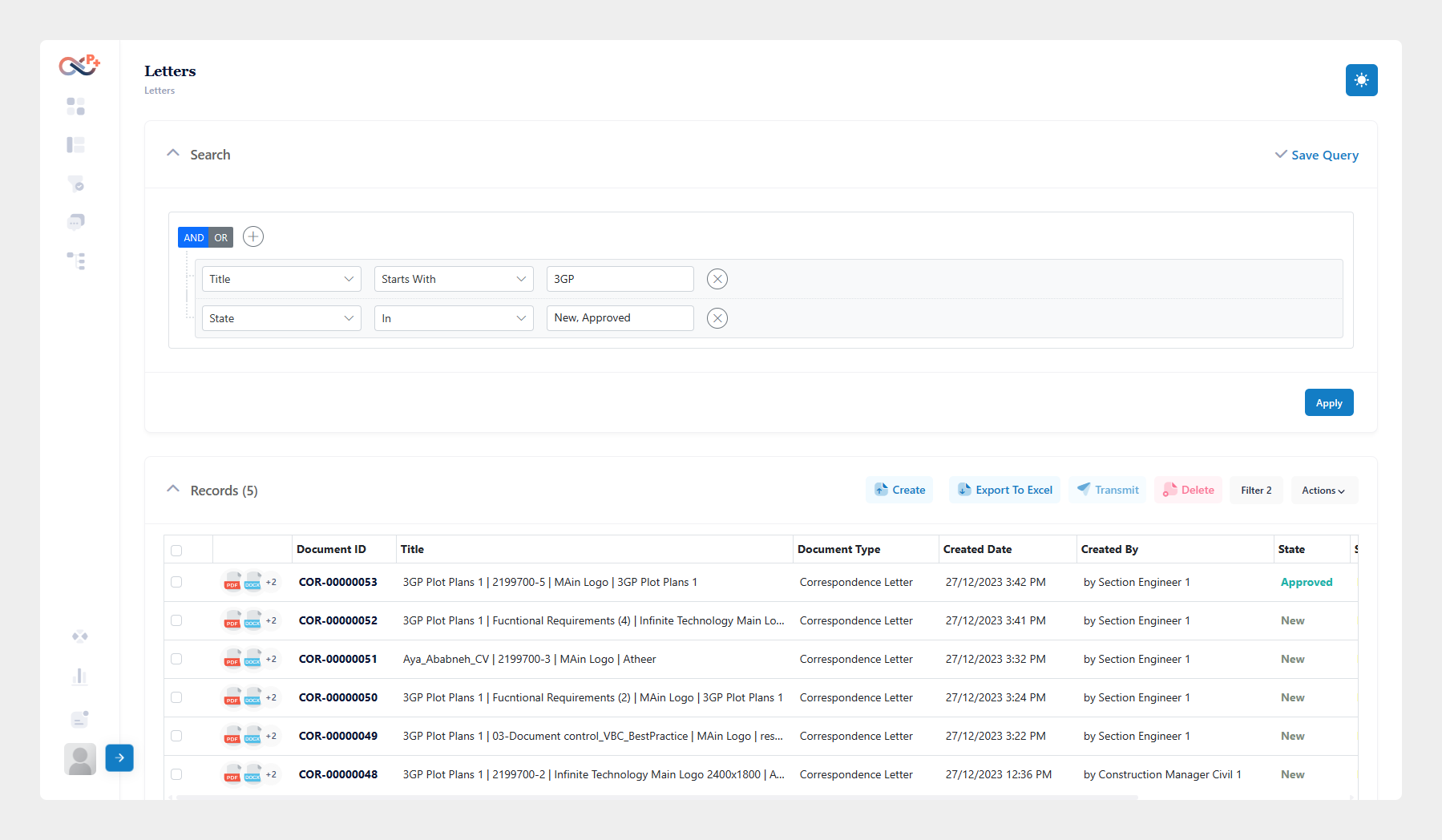The image size is (1442, 840).
Task: Check the row for COR-00000049
Action: click(176, 736)
